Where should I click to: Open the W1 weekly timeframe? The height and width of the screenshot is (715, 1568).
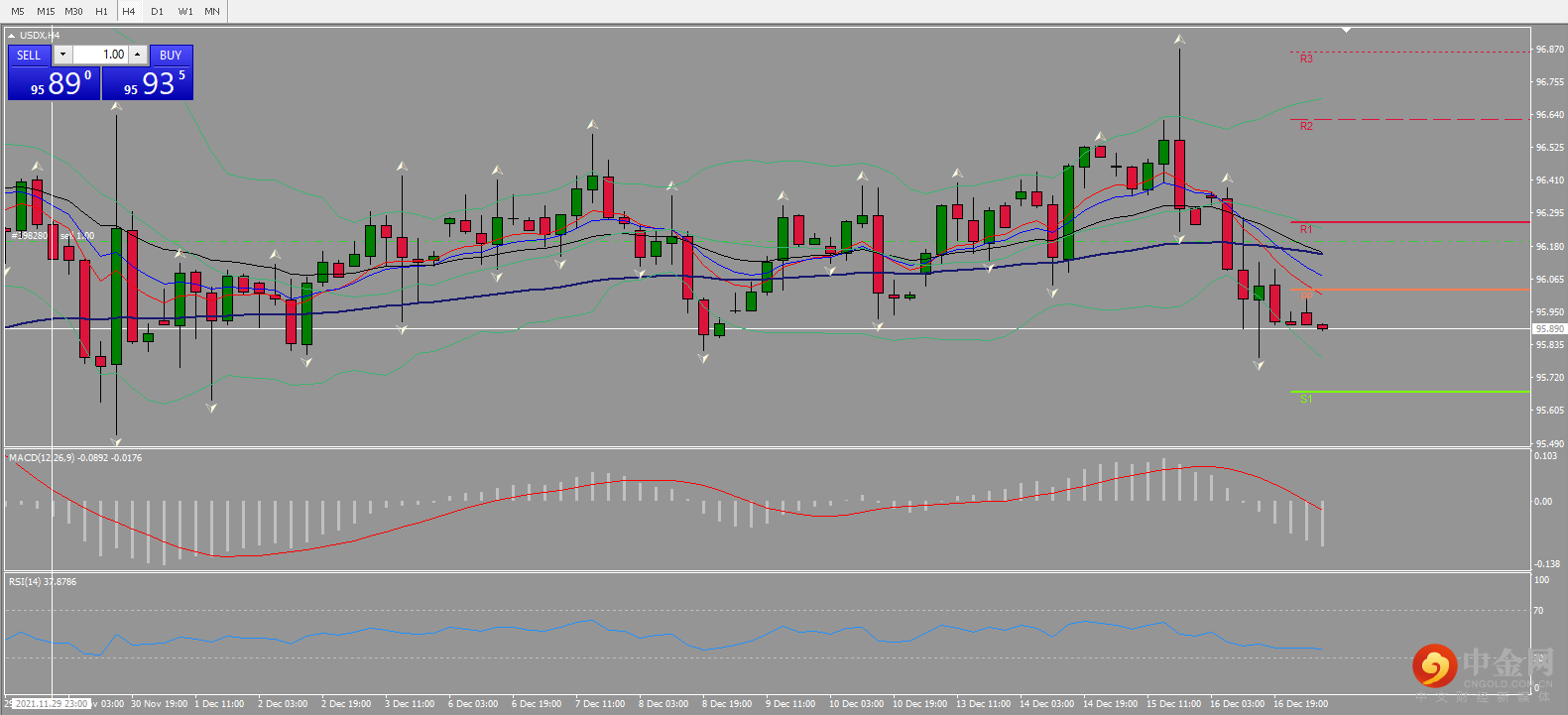pos(185,11)
